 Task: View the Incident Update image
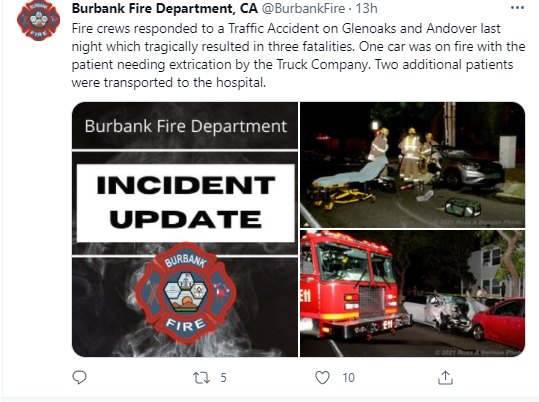(185, 229)
